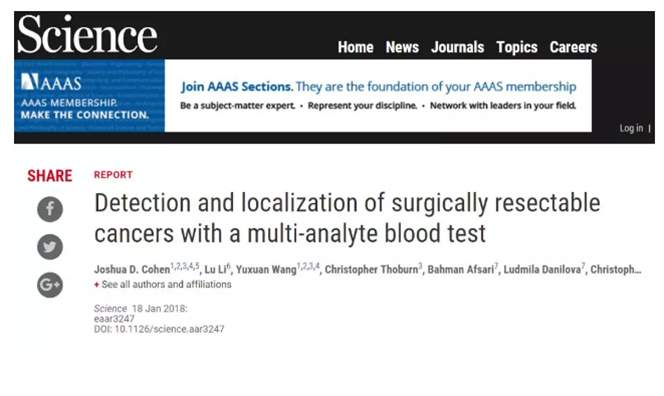The width and height of the screenshot is (664, 396).
Task: Open the Journals menu
Action: (x=457, y=47)
